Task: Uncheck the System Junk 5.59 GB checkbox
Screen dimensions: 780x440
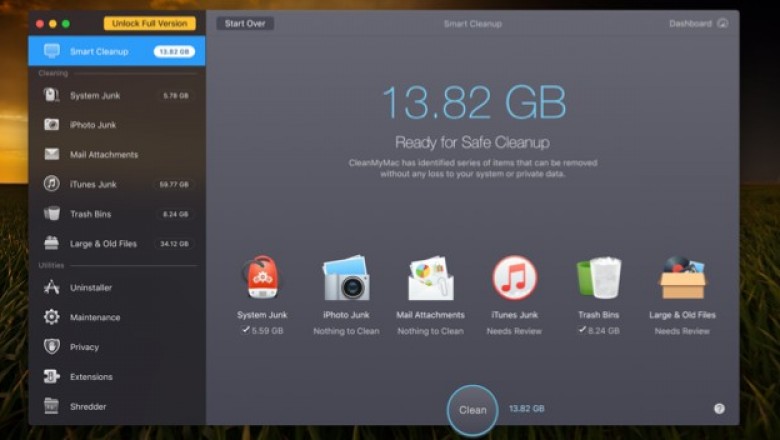Action: point(246,330)
